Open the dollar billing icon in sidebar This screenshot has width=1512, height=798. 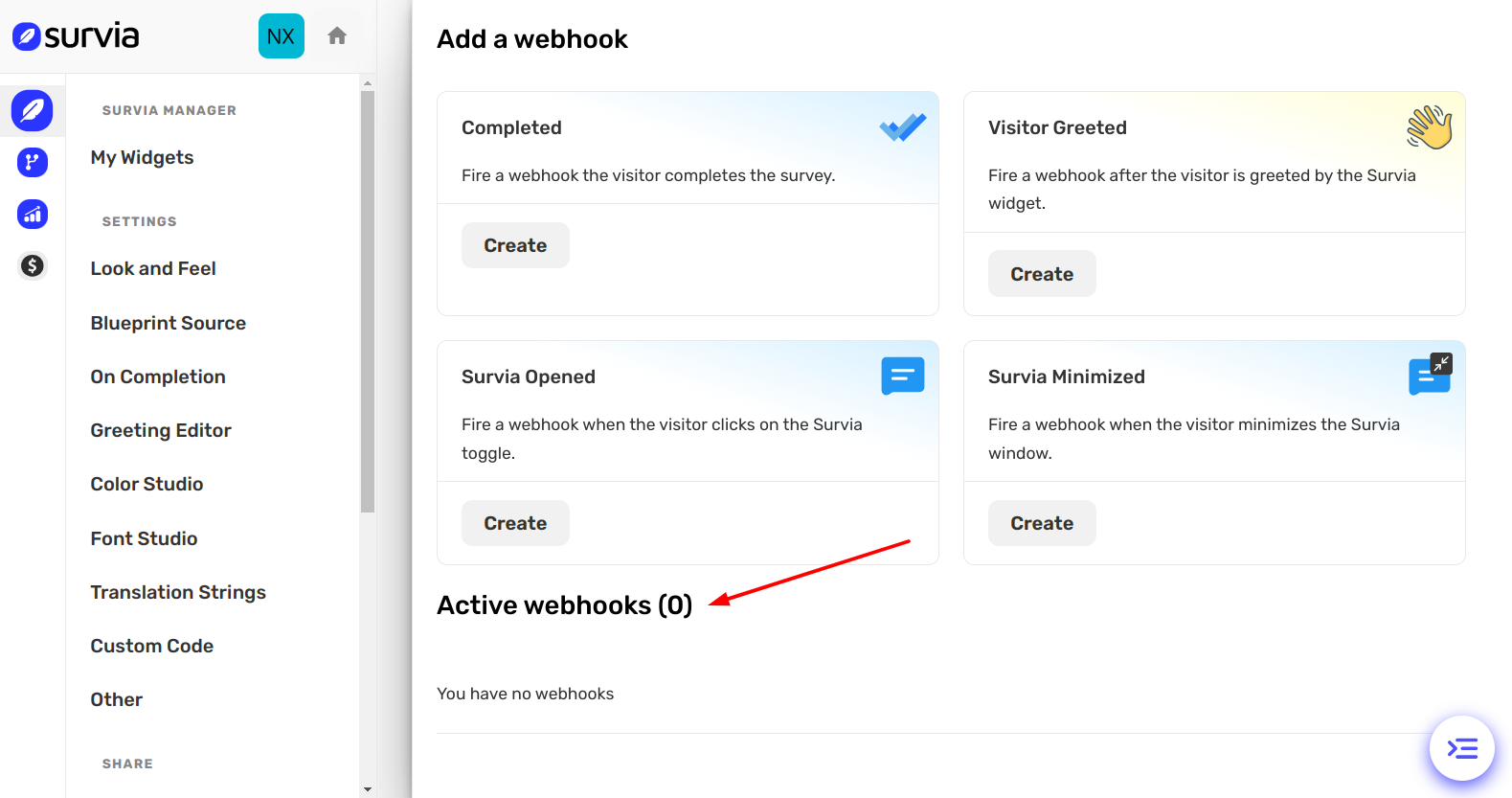pos(32,265)
